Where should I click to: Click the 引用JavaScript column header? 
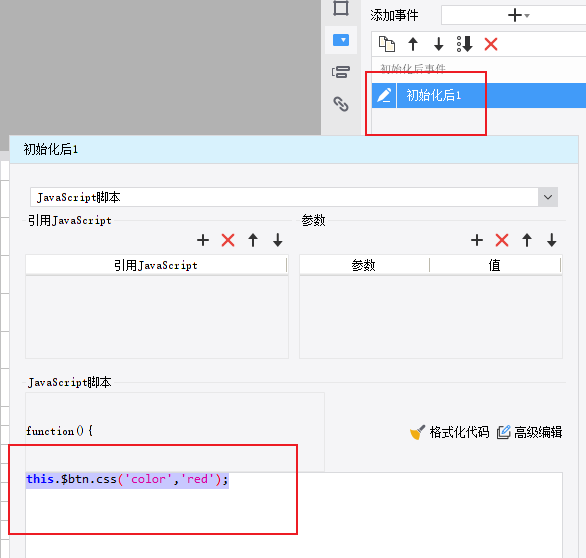156,265
